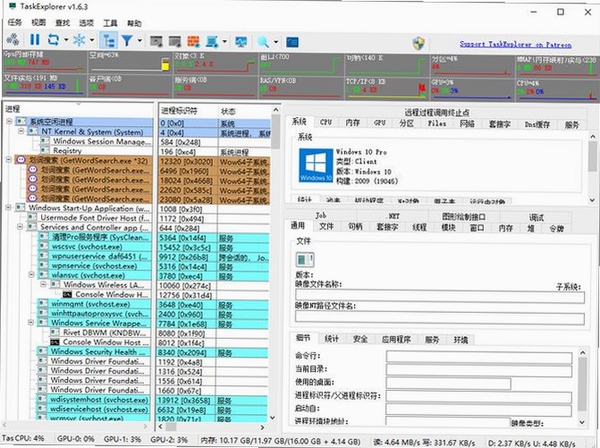This screenshot has width=600, height=448.
Task: Open the 工具 menu
Action: 110,23
